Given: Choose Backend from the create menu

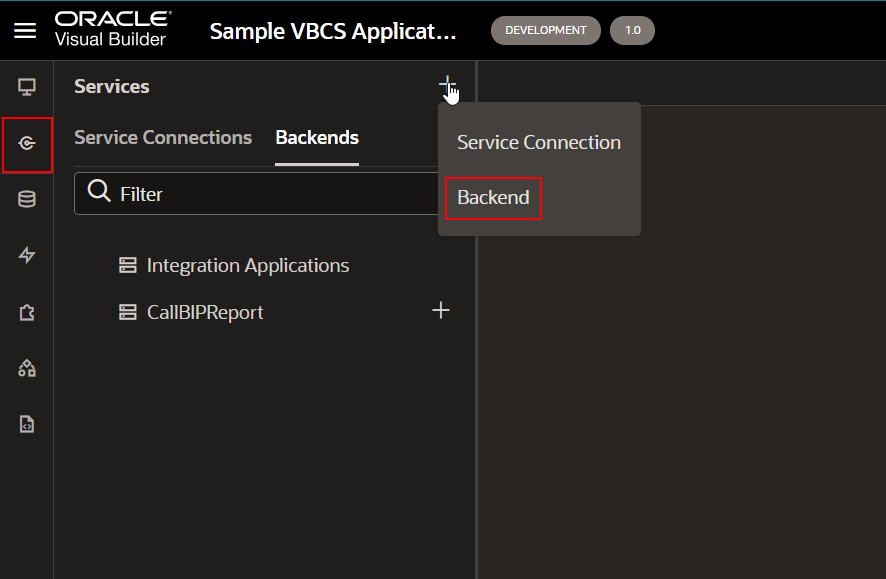Looking at the screenshot, I should [493, 198].
